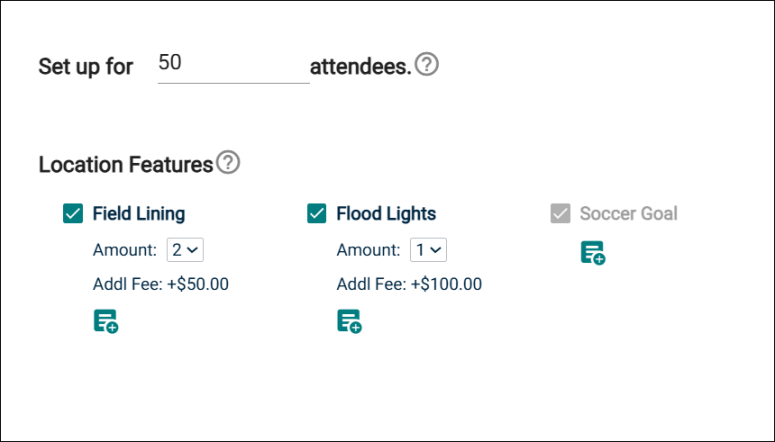Viewport: 775px width, 442px height.
Task: Click the Amount label under Field Lining
Action: point(125,250)
